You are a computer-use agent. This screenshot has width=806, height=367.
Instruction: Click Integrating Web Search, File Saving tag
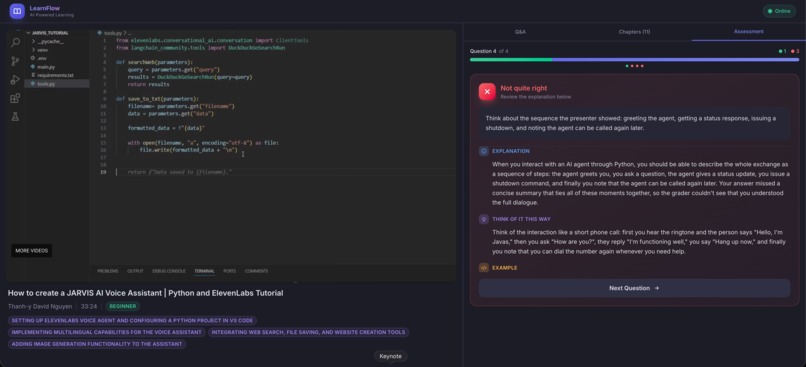point(308,332)
